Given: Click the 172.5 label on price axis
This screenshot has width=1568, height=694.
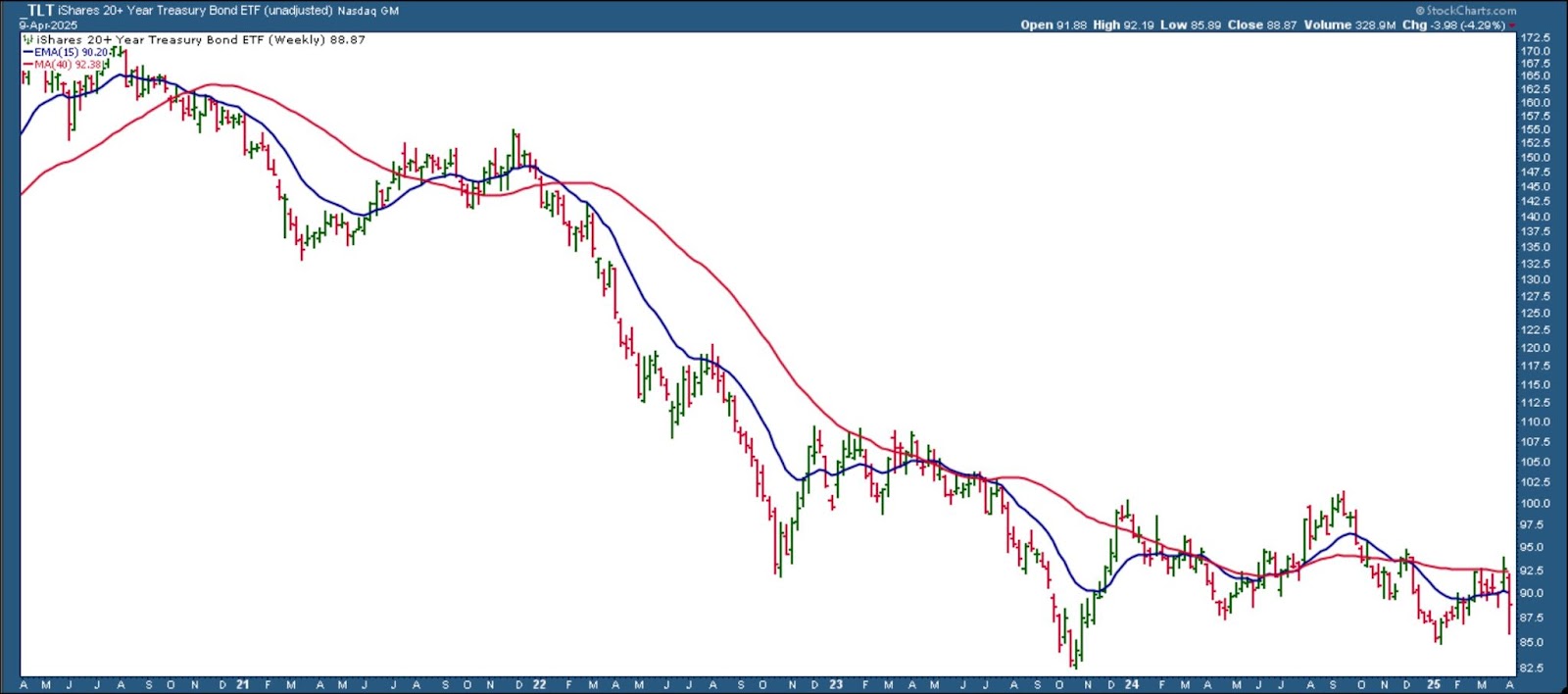Looking at the screenshot, I should tap(1535, 37).
